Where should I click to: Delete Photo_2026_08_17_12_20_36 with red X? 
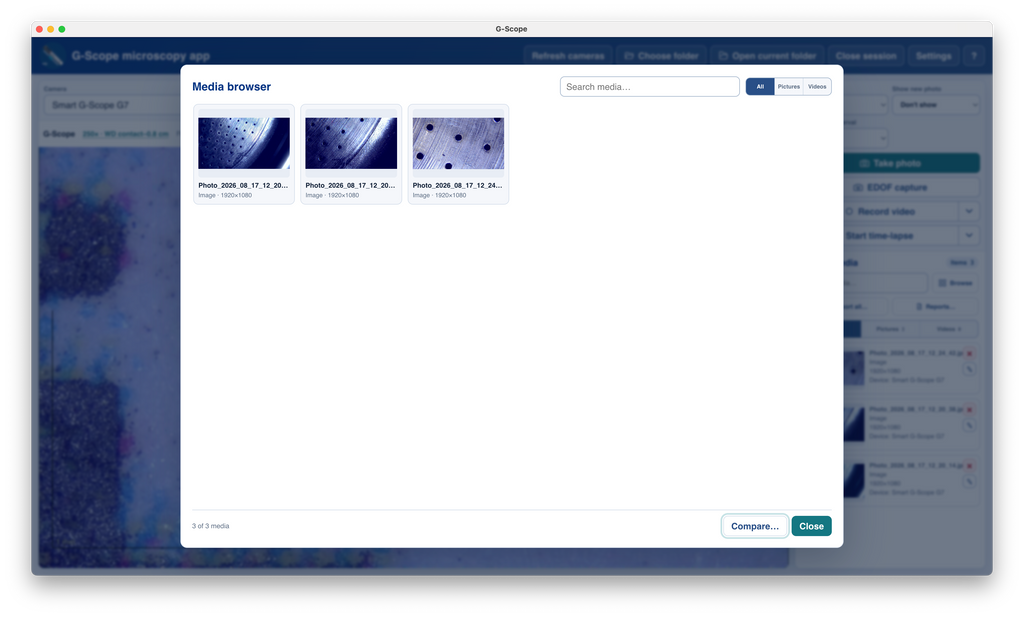click(970, 410)
